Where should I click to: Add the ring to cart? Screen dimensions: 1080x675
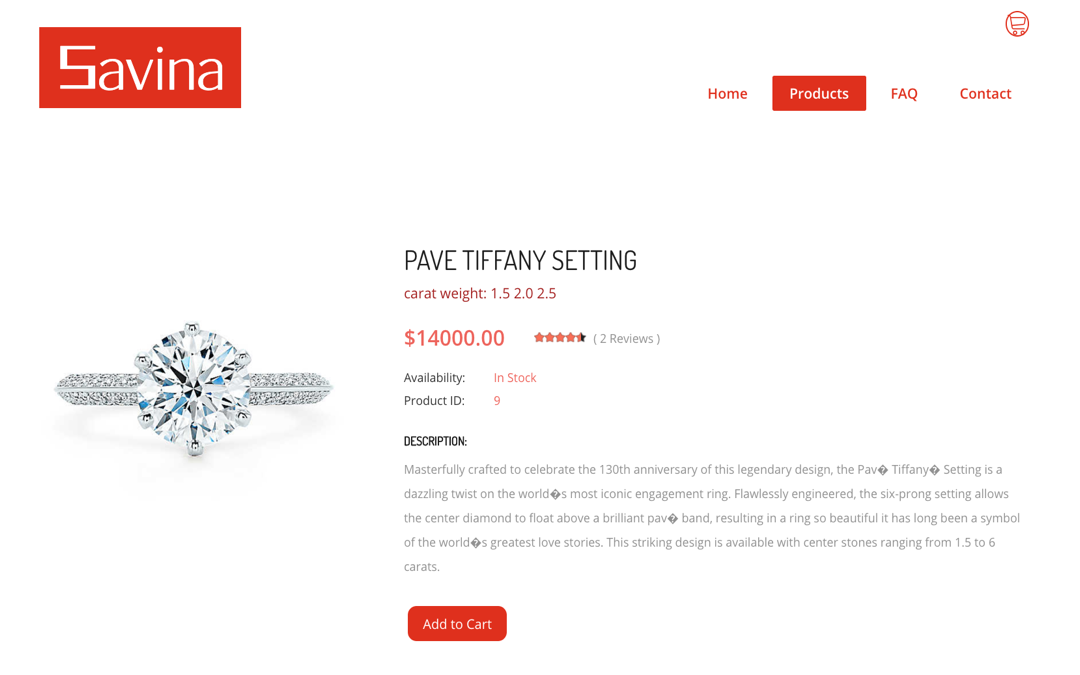coord(457,623)
